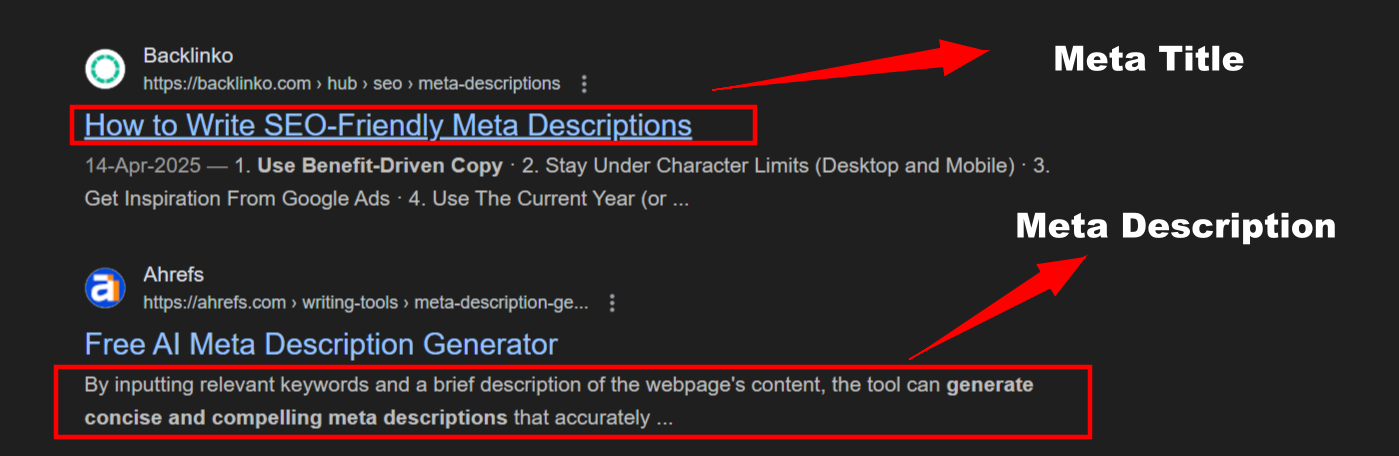Open the 'Free AI Meta Description Generator' result

(x=321, y=345)
